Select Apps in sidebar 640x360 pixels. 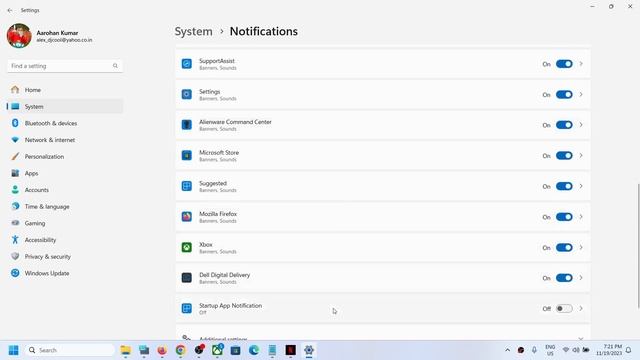point(65,173)
